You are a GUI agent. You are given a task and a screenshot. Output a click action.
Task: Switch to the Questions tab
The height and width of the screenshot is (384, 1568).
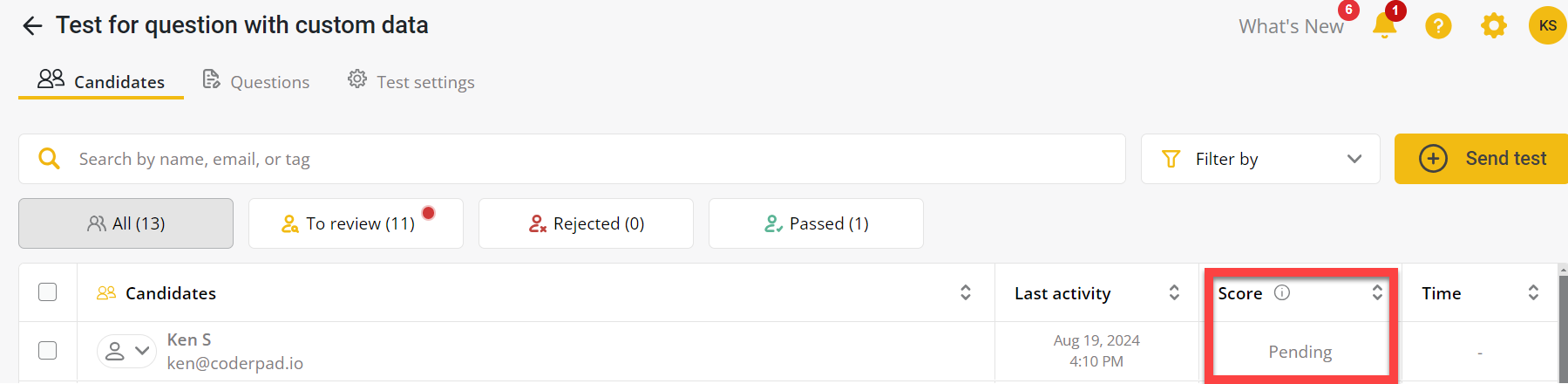click(256, 82)
